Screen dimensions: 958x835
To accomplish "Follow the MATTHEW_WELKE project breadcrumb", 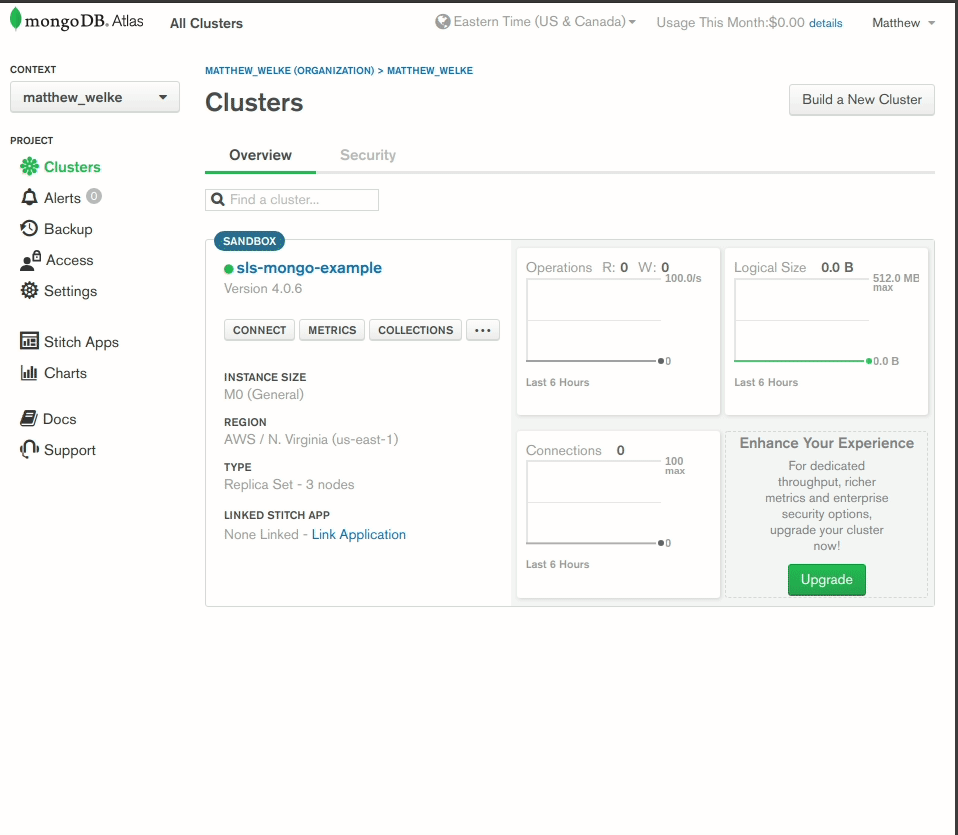I will [430, 71].
